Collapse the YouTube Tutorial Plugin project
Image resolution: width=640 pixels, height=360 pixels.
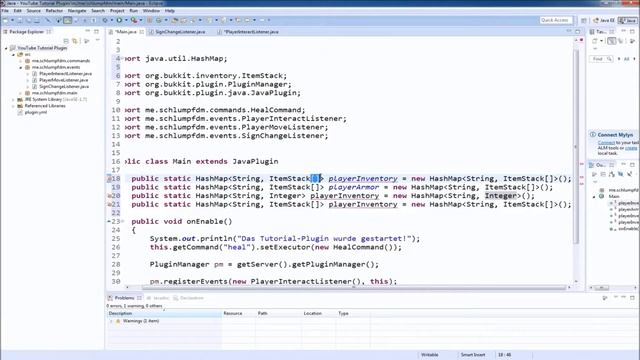(6, 48)
